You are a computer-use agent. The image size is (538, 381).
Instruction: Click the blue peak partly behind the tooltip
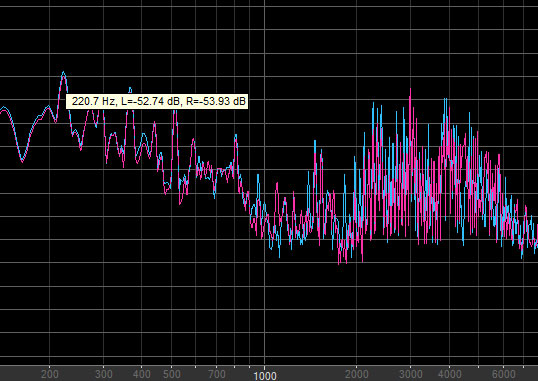pos(130,90)
